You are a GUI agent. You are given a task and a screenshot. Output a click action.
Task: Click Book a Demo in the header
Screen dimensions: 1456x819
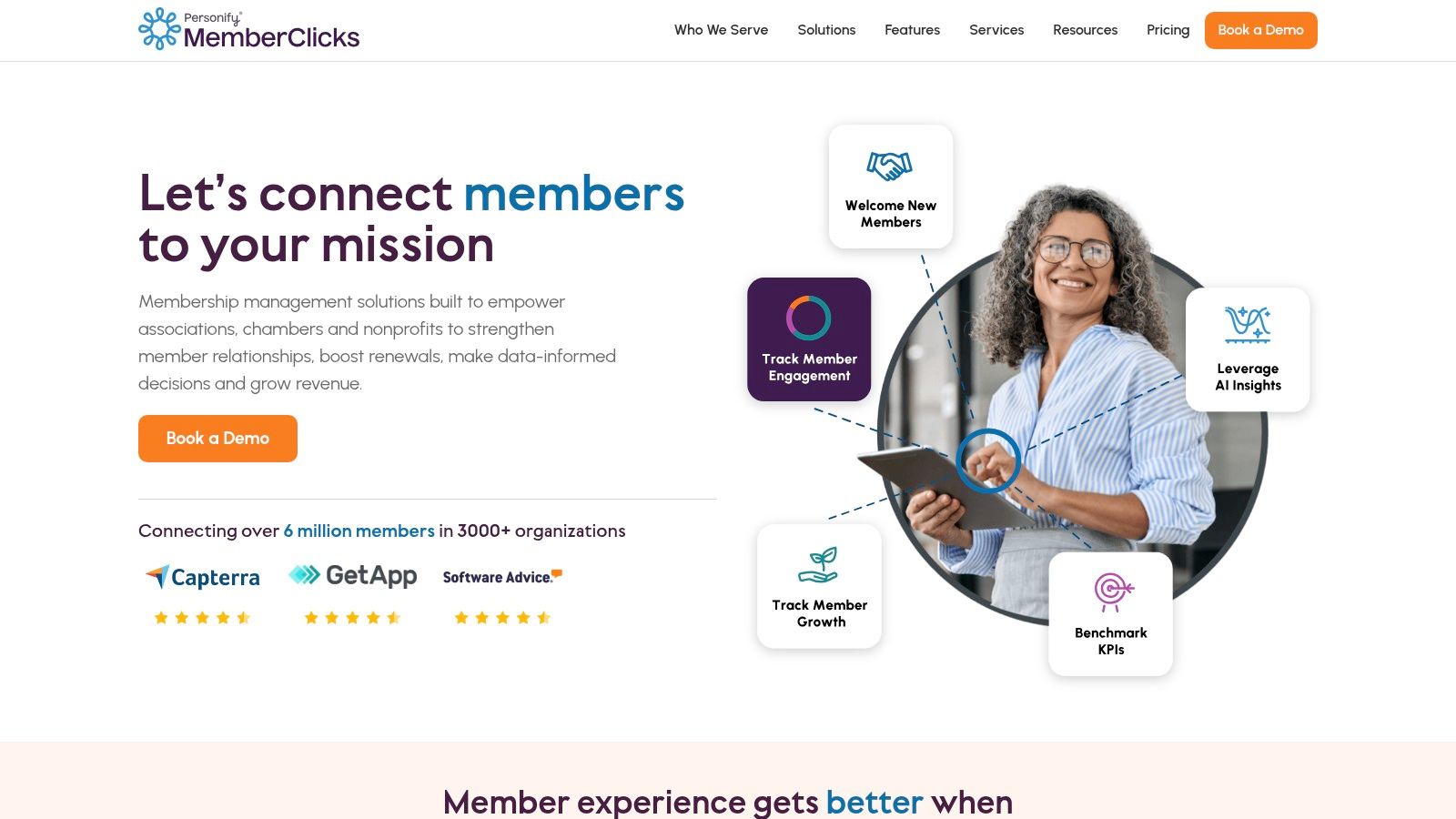[x=1260, y=30]
